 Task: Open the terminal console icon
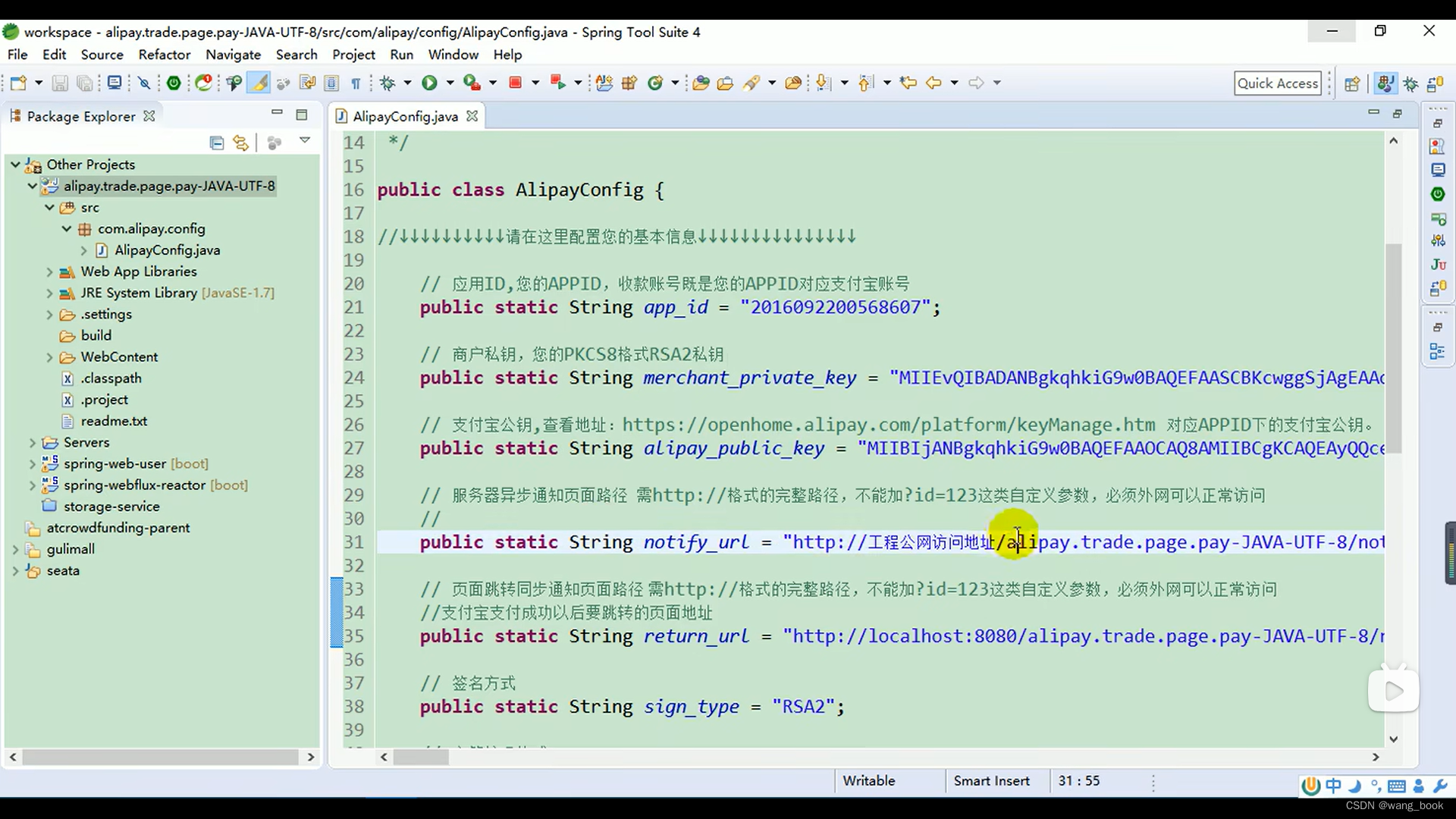[115, 83]
